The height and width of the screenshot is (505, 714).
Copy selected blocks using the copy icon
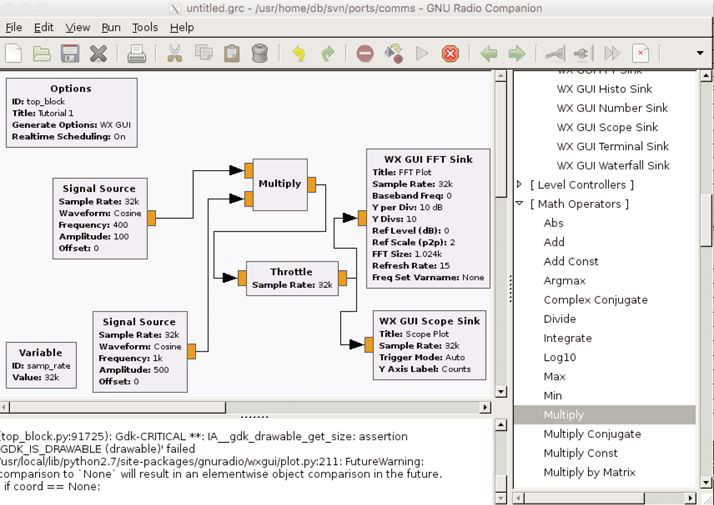tap(204, 53)
